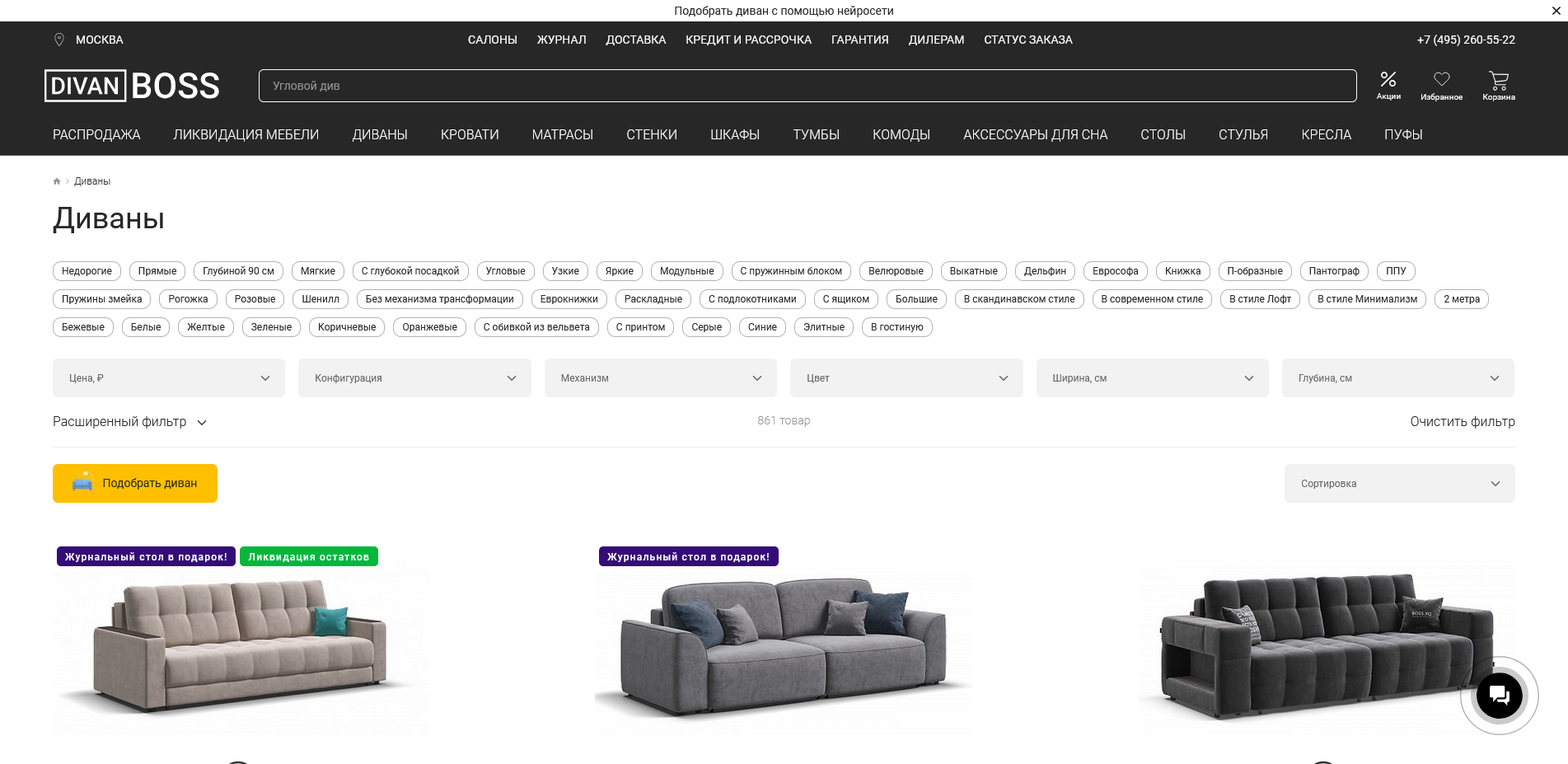The image size is (1568, 764).
Task: Open the live chat bubble icon
Action: click(1499, 696)
